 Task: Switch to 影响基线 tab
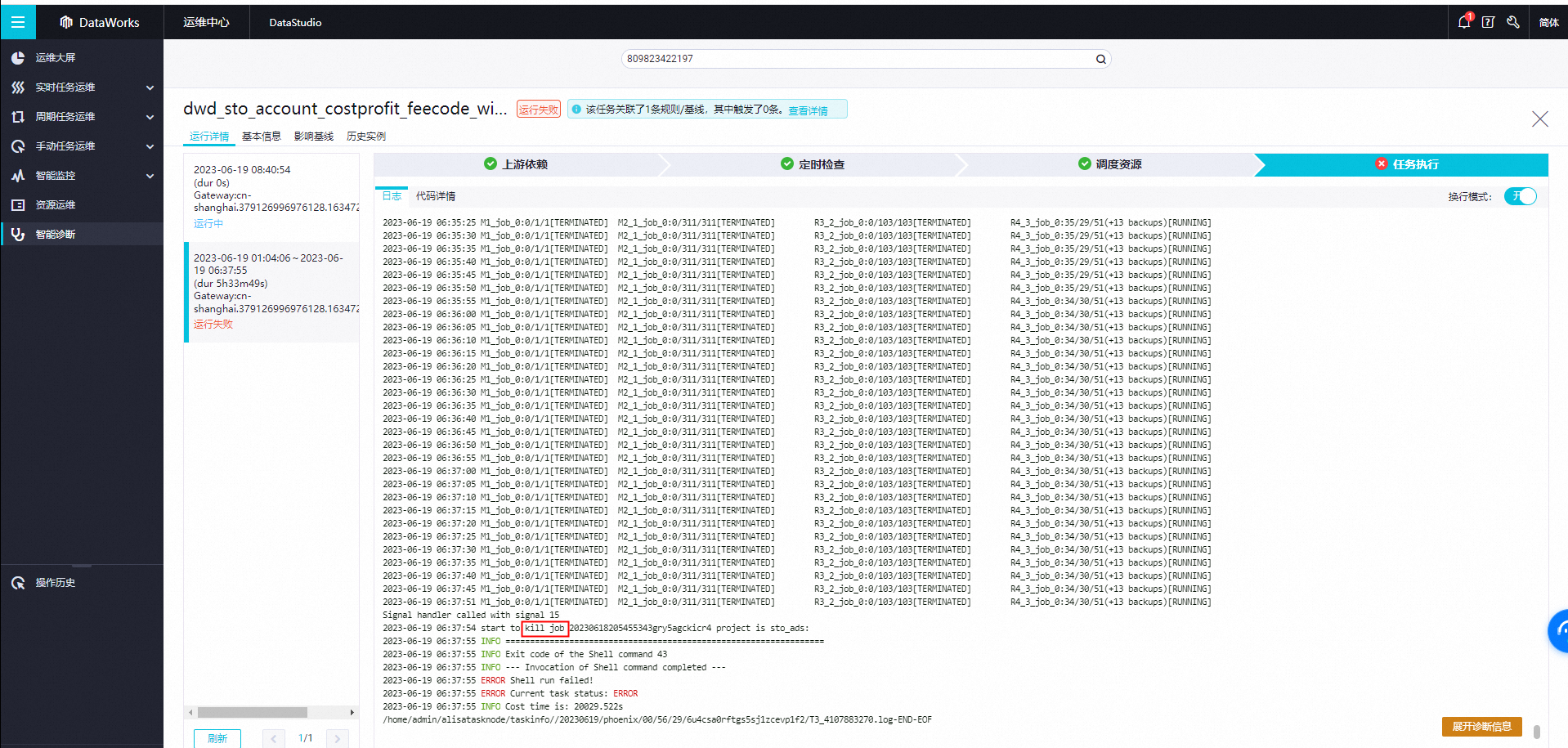[314, 137]
